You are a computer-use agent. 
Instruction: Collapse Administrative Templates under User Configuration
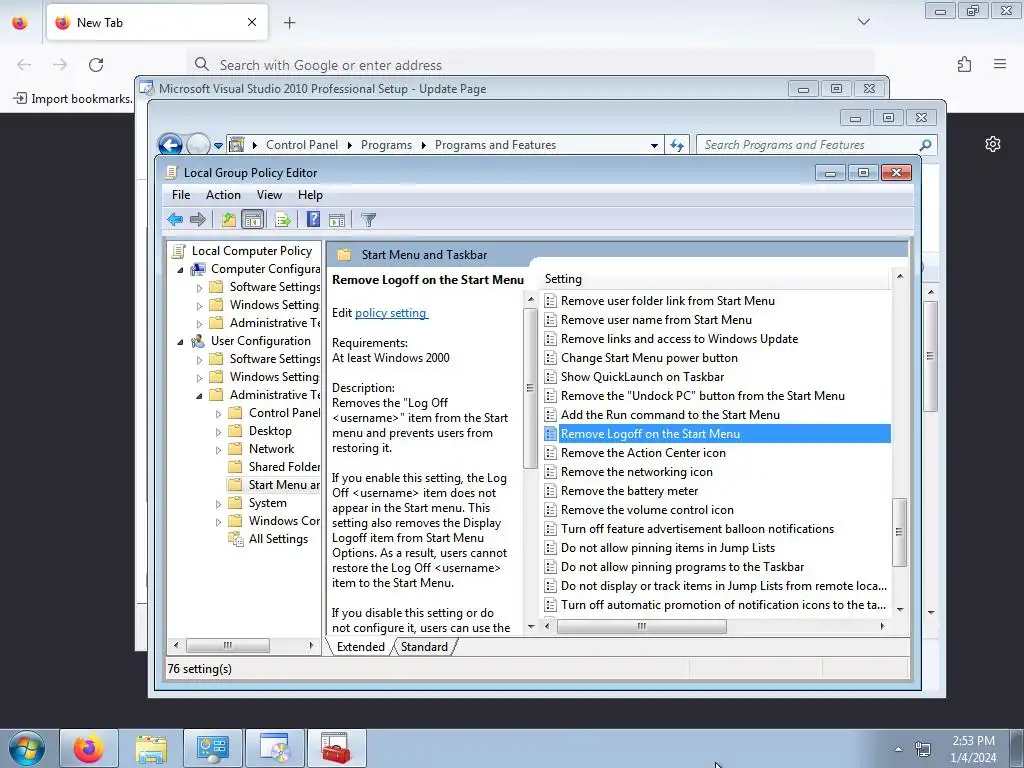coord(200,395)
